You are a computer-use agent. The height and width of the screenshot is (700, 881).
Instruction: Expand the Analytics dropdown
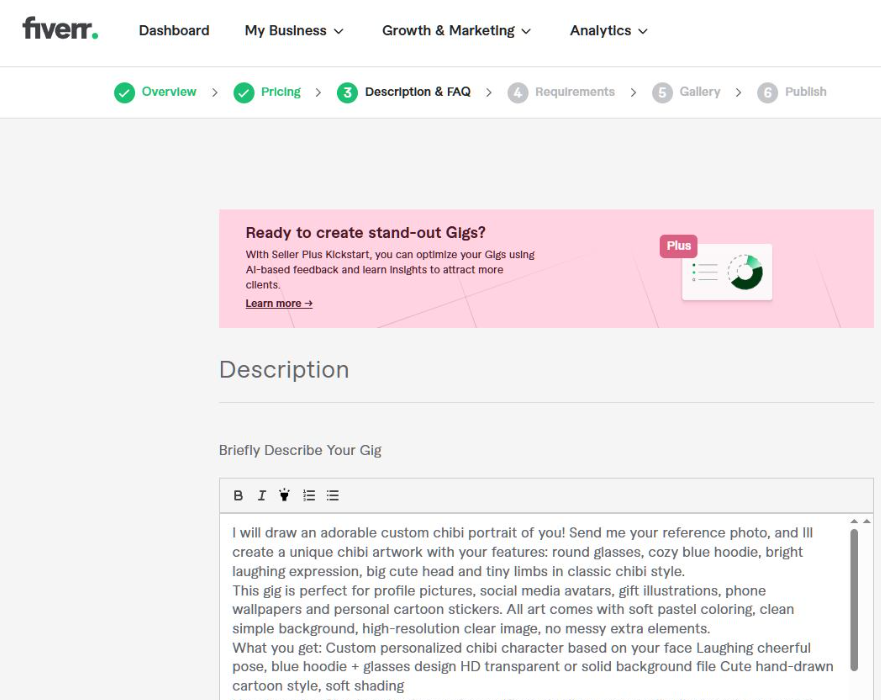coord(608,31)
